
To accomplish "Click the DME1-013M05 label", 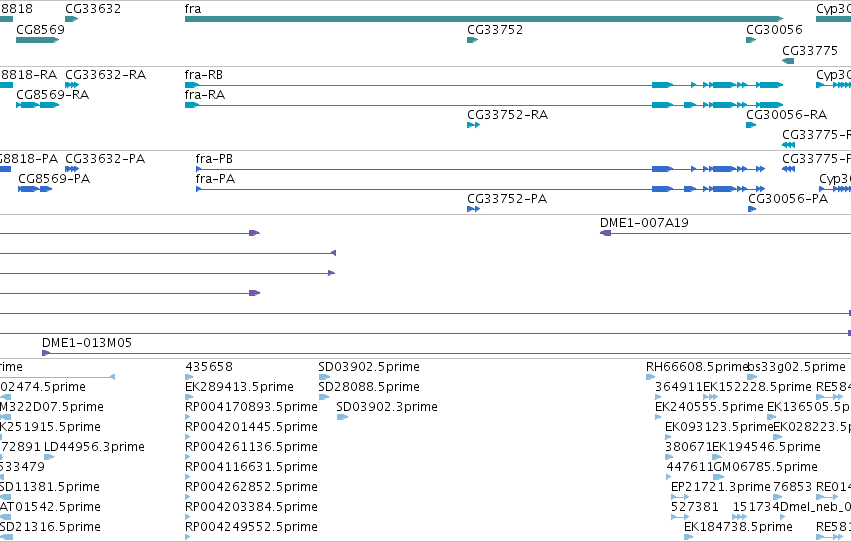I will 87,342.
